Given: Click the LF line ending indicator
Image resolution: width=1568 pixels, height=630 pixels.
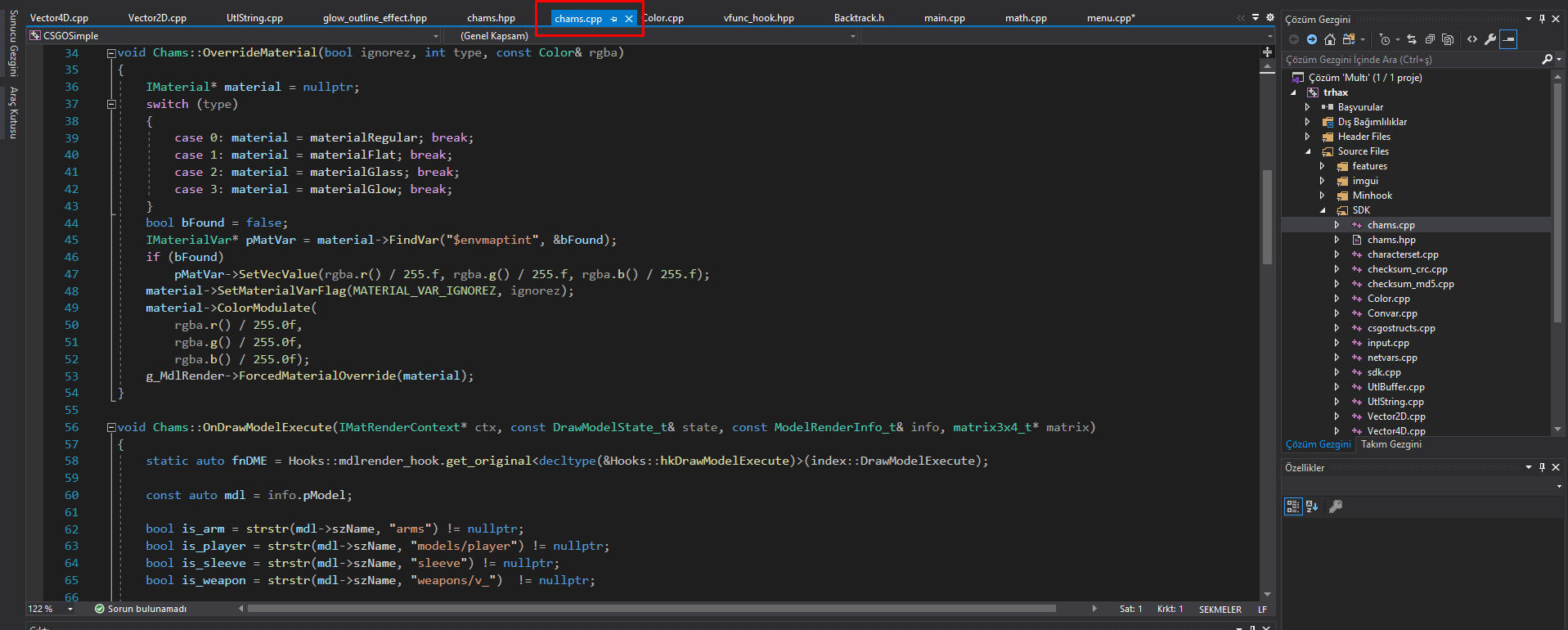Looking at the screenshot, I should point(1262,610).
